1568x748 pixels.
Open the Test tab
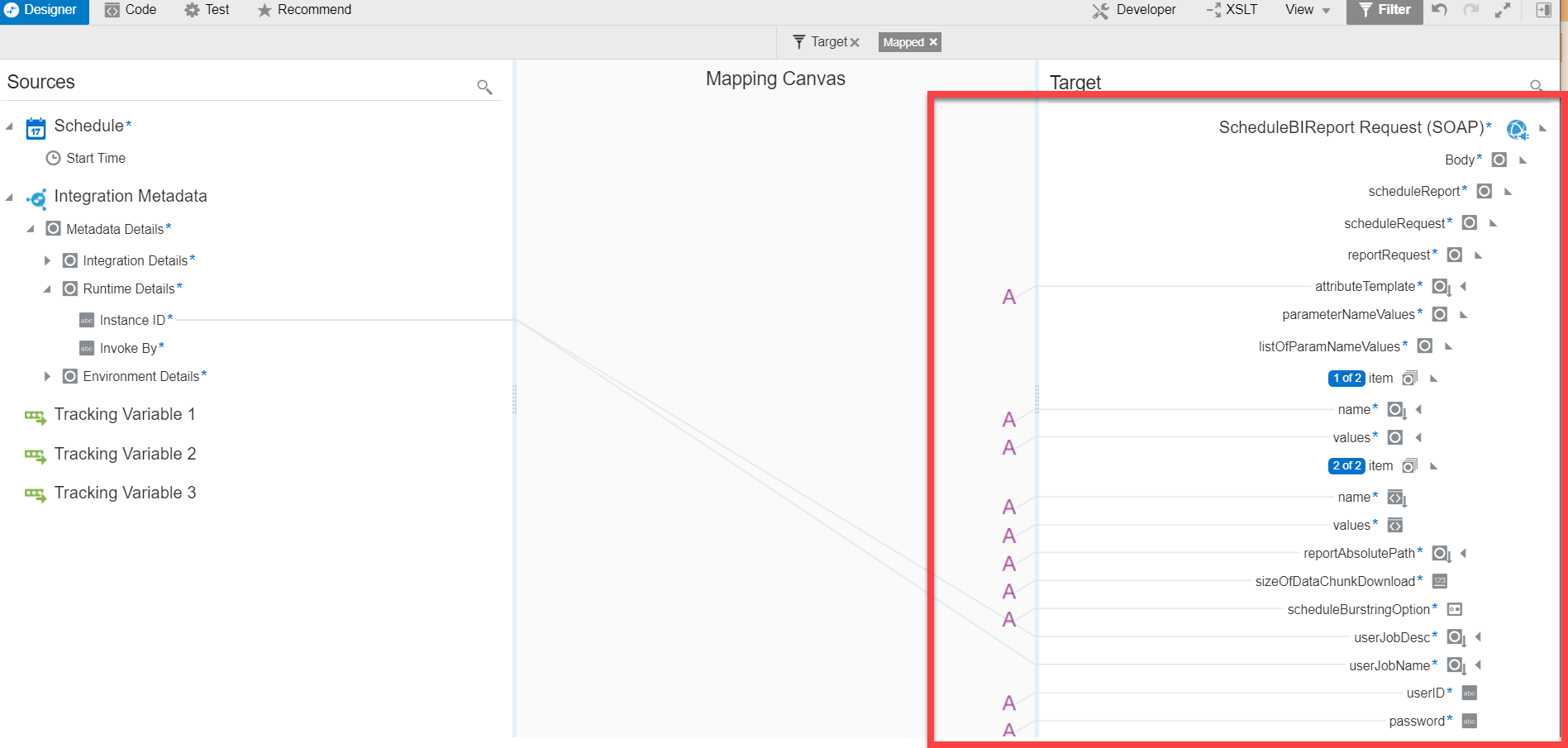coord(207,10)
